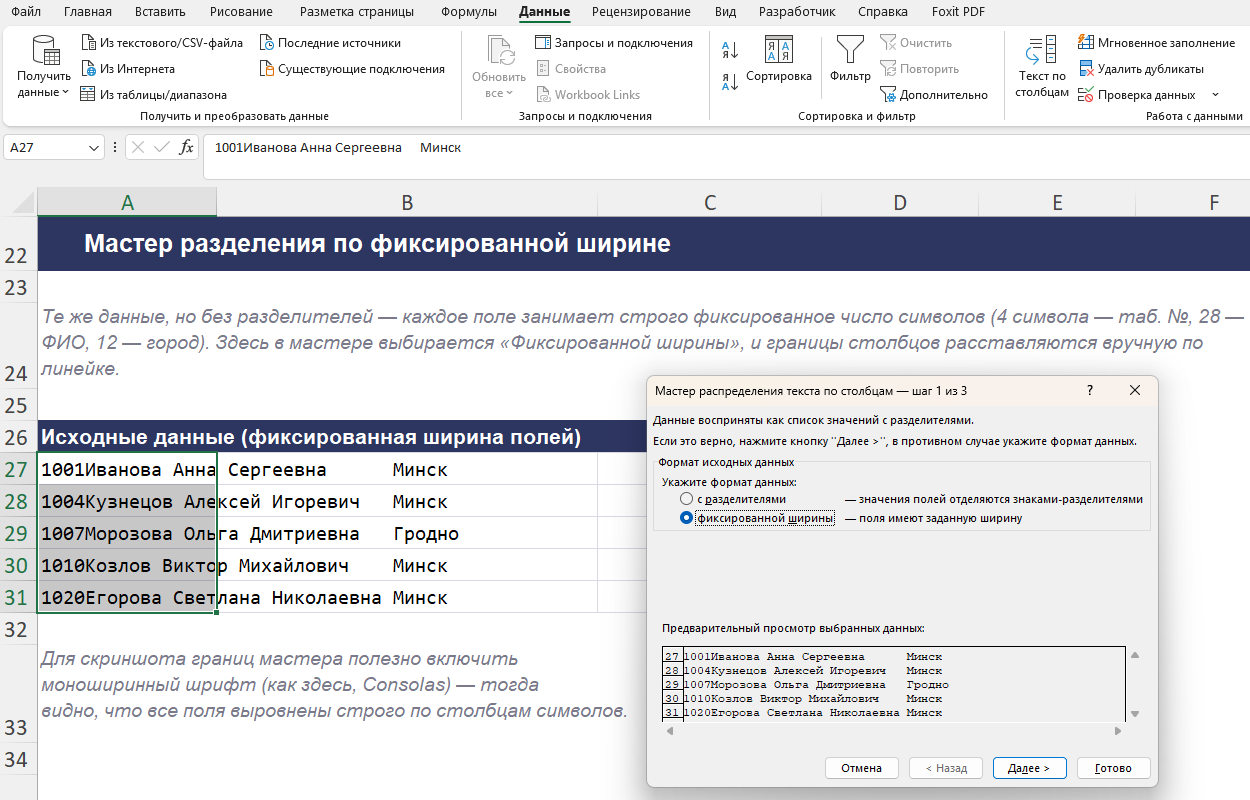This screenshot has width=1250, height=800.
Task: Select the 'с разделителями' radio option
Action: 686,499
